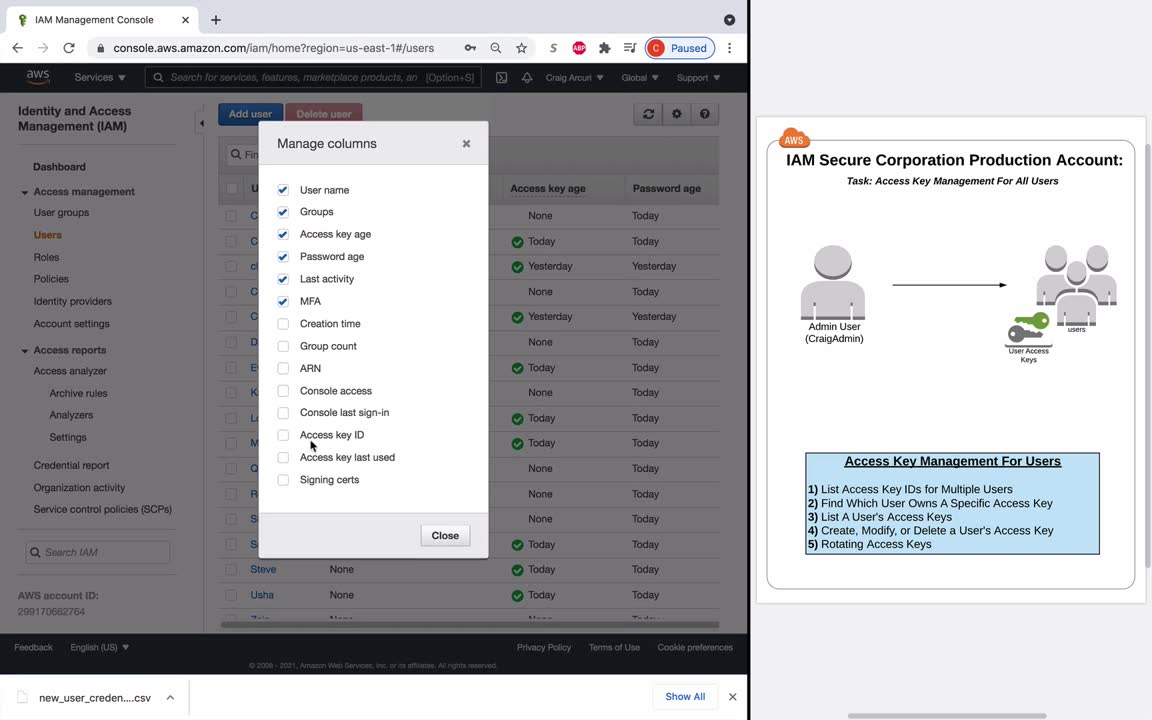1152x720 pixels.
Task: Open User groups in sidebar
Action: 61,212
